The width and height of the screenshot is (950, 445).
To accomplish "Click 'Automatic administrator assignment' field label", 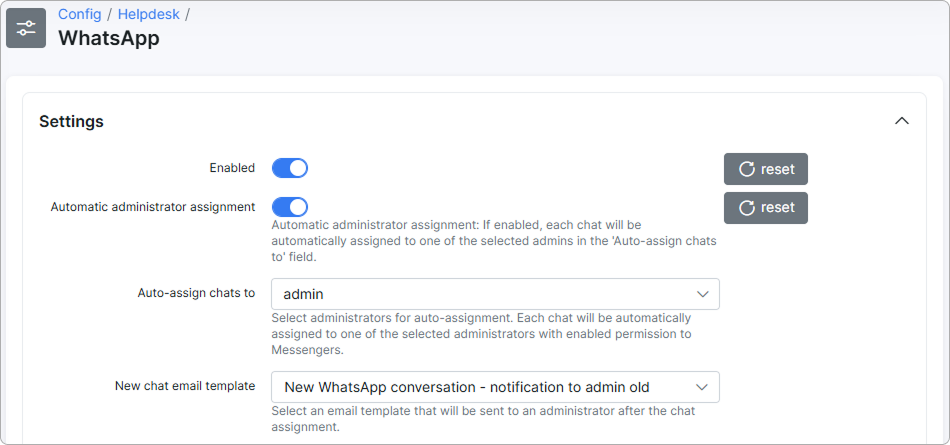I will 152,207.
